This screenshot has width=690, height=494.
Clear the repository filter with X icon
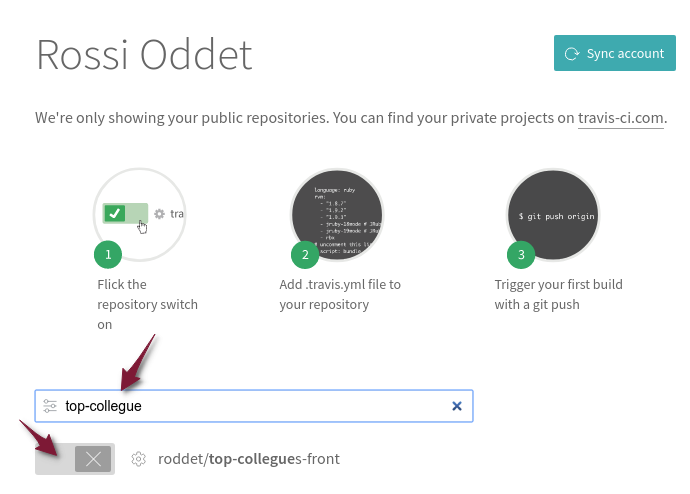[x=457, y=406]
